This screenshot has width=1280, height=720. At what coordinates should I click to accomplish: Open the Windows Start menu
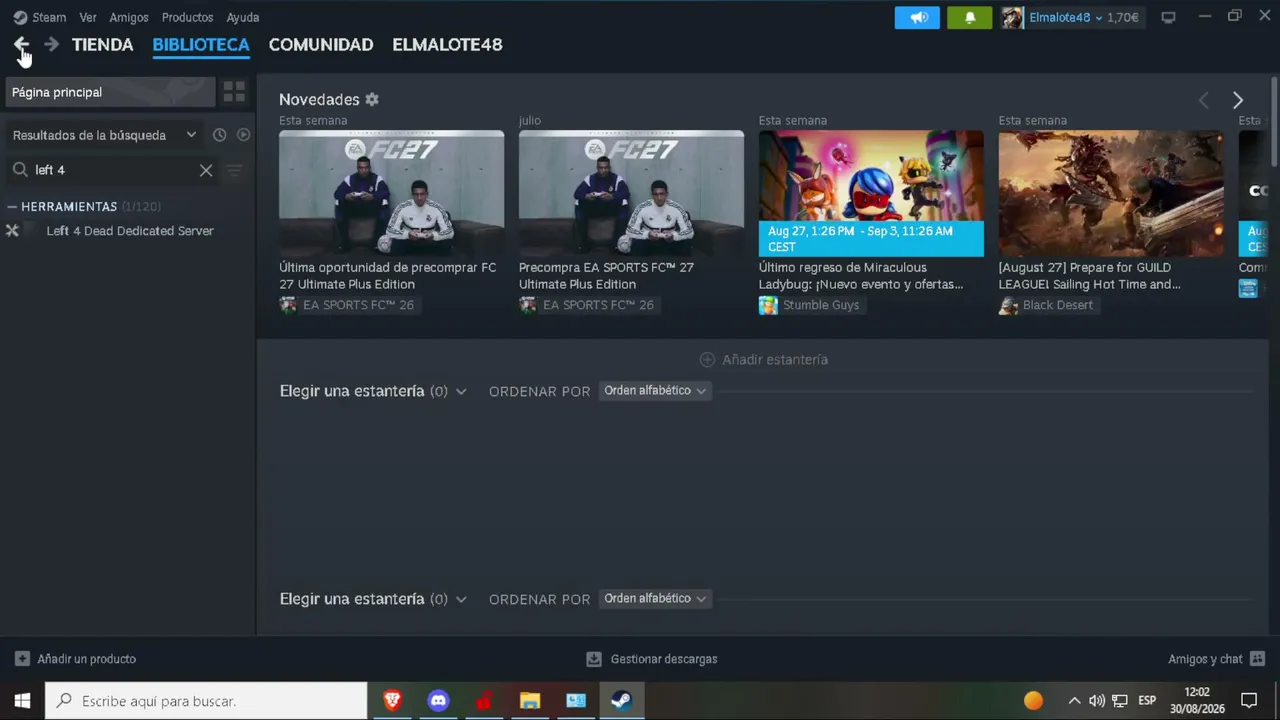22,701
